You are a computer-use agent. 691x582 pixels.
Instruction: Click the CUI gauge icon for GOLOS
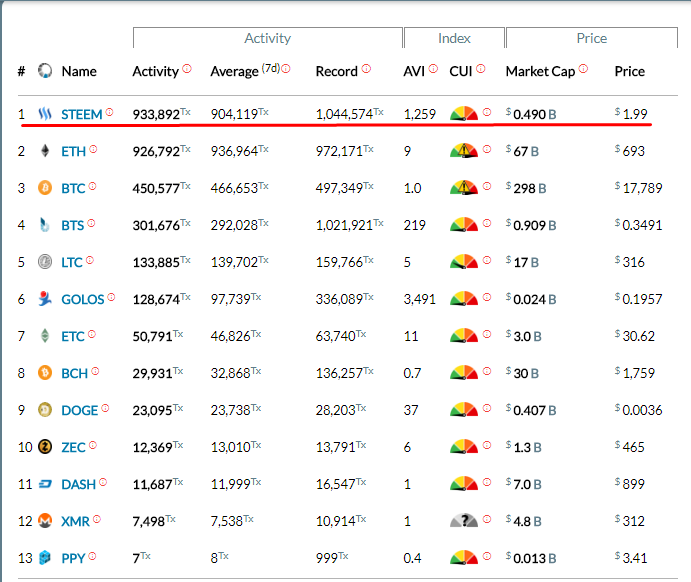464,298
